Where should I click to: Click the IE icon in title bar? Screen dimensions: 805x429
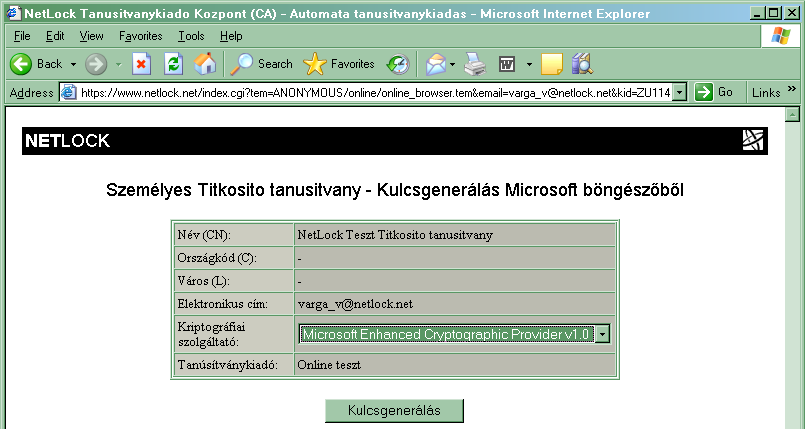pyautogui.click(x=14, y=13)
